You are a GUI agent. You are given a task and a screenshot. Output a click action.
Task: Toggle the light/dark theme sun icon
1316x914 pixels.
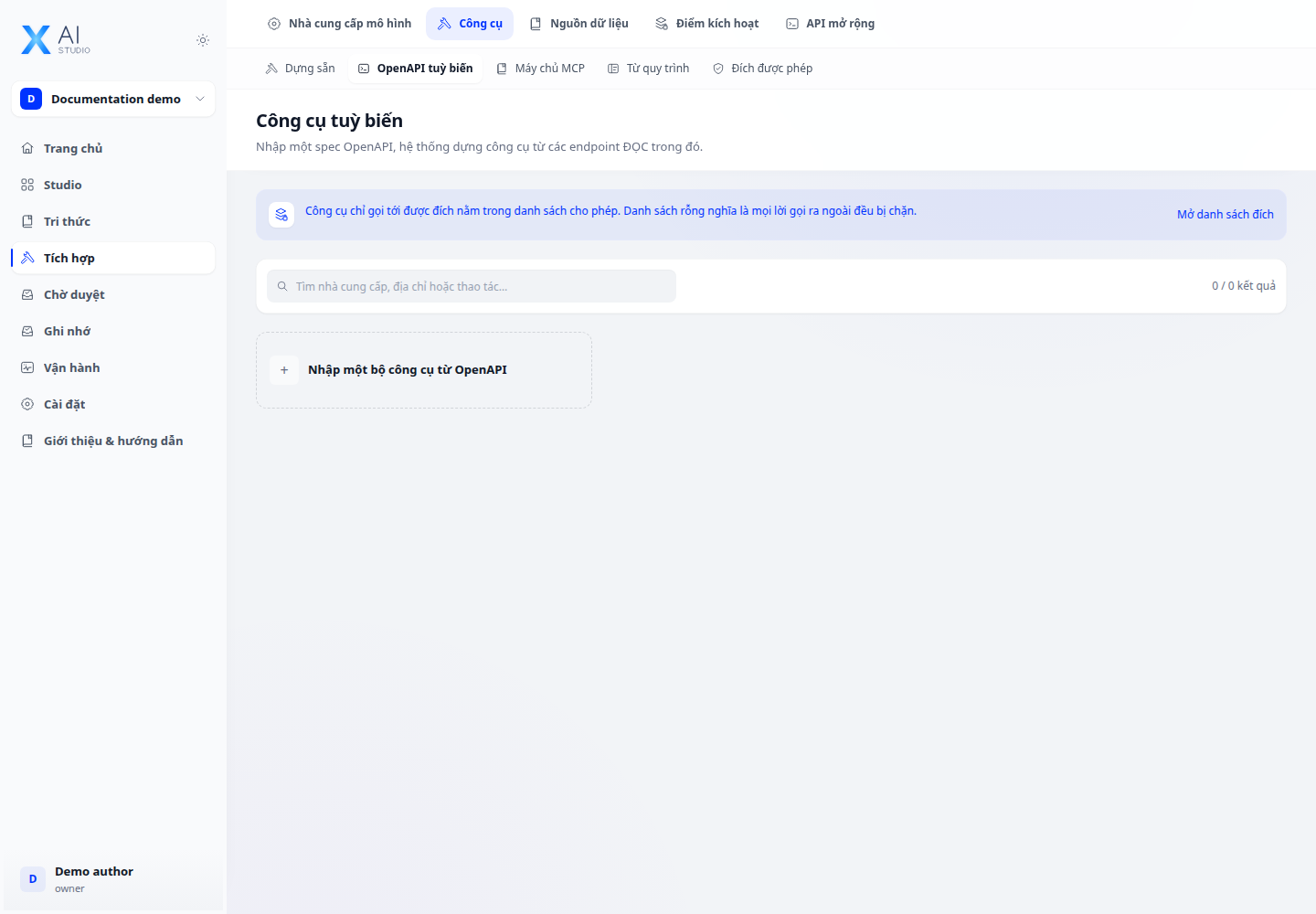[203, 40]
